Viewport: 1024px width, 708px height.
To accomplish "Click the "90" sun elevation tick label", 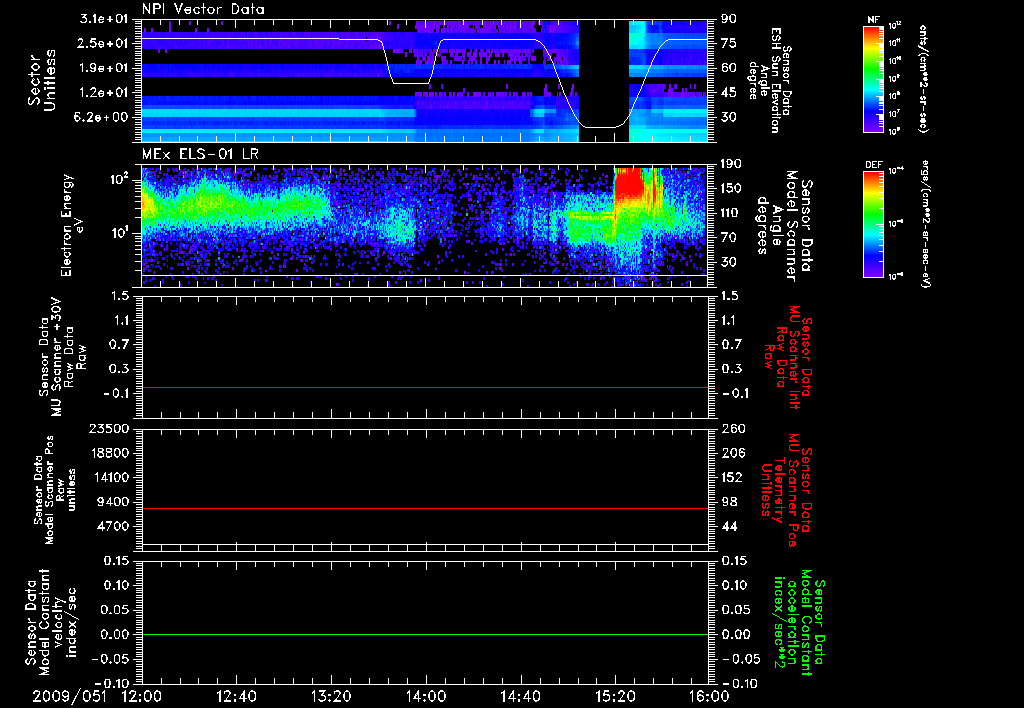I will (729, 19).
